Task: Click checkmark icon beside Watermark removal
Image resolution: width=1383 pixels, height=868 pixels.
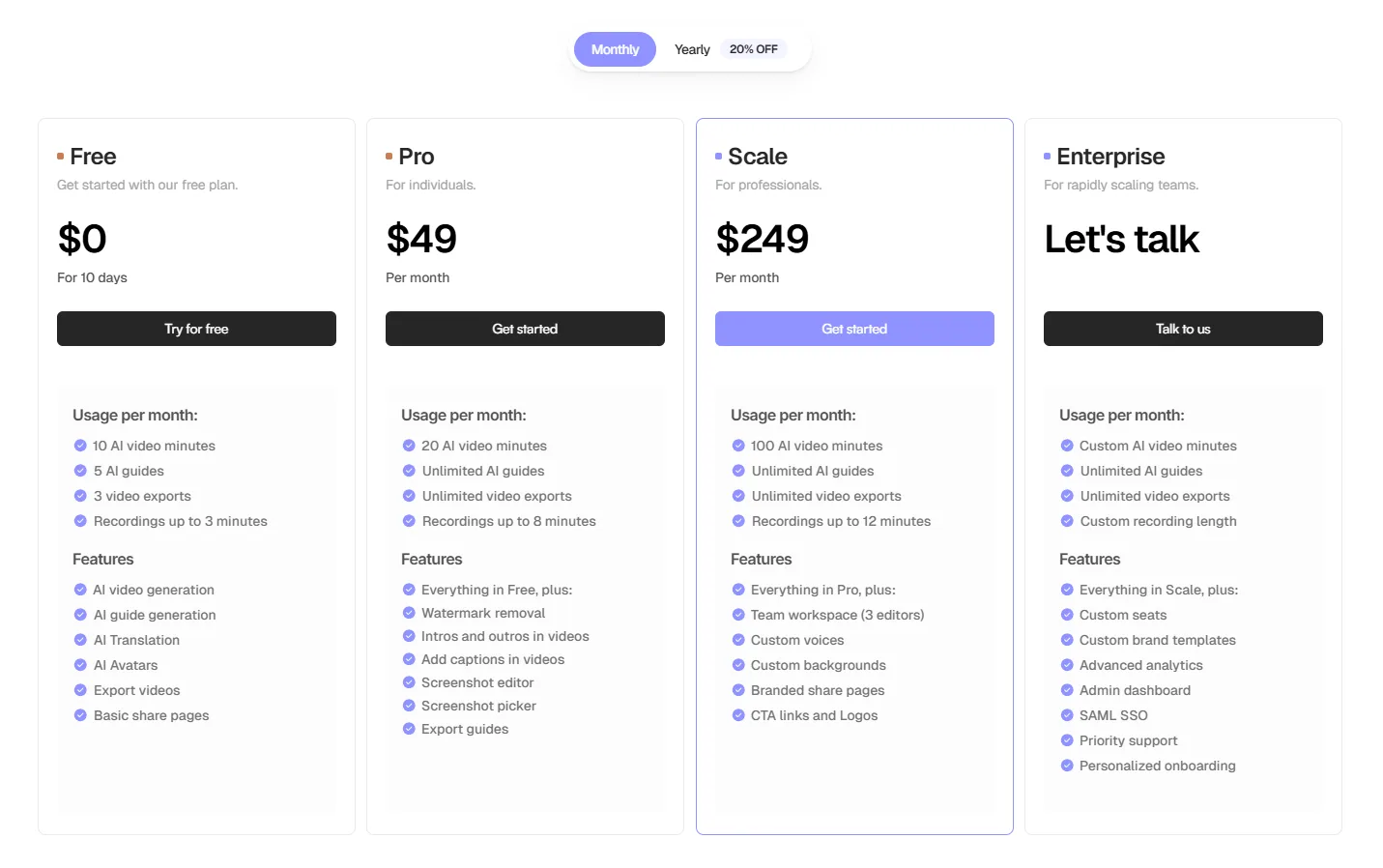Action: [x=409, y=613]
